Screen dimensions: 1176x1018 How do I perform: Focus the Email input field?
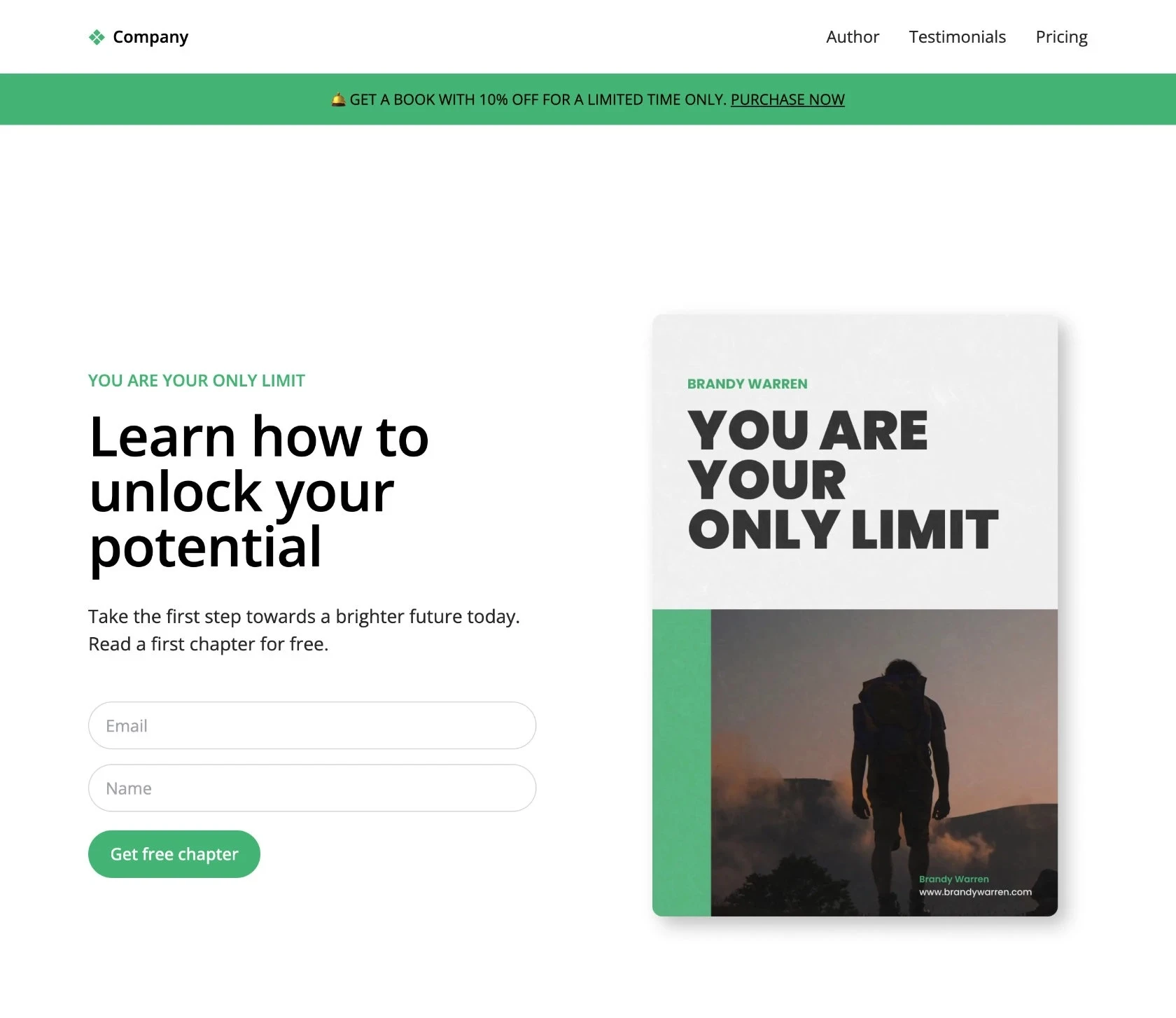[312, 725]
